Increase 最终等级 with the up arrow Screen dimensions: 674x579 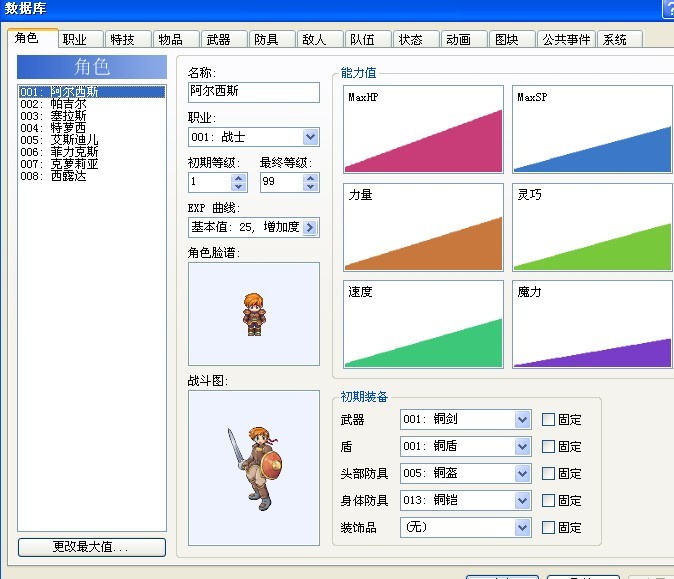click(311, 178)
